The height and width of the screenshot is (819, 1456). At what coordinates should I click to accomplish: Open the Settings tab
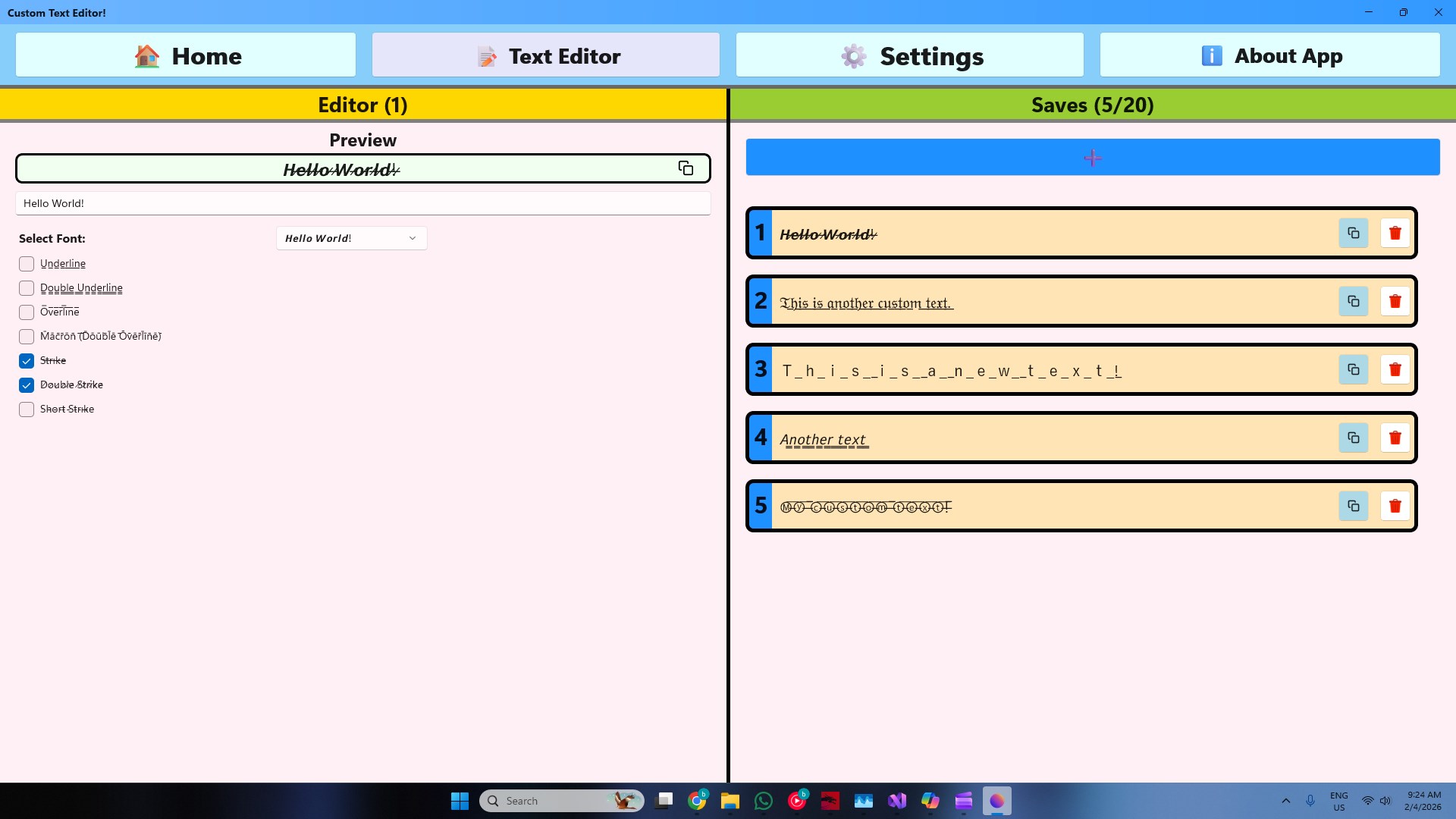click(x=909, y=55)
